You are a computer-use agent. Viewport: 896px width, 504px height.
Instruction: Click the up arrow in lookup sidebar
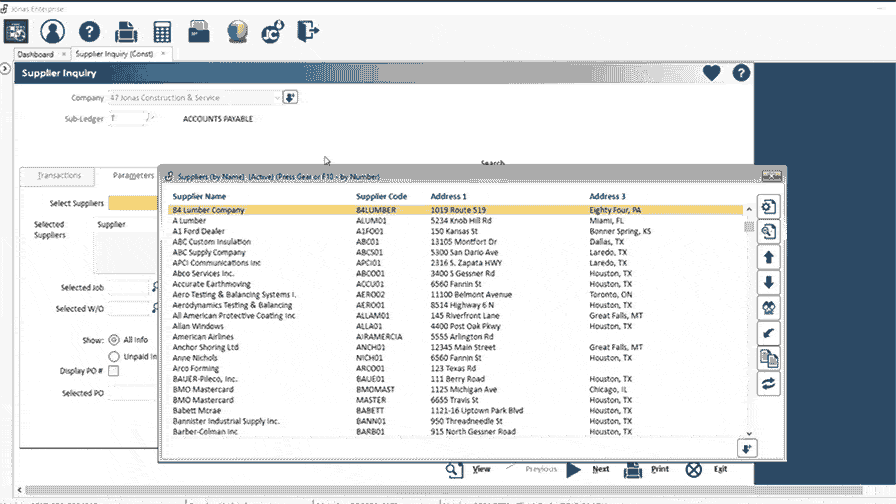(x=769, y=257)
